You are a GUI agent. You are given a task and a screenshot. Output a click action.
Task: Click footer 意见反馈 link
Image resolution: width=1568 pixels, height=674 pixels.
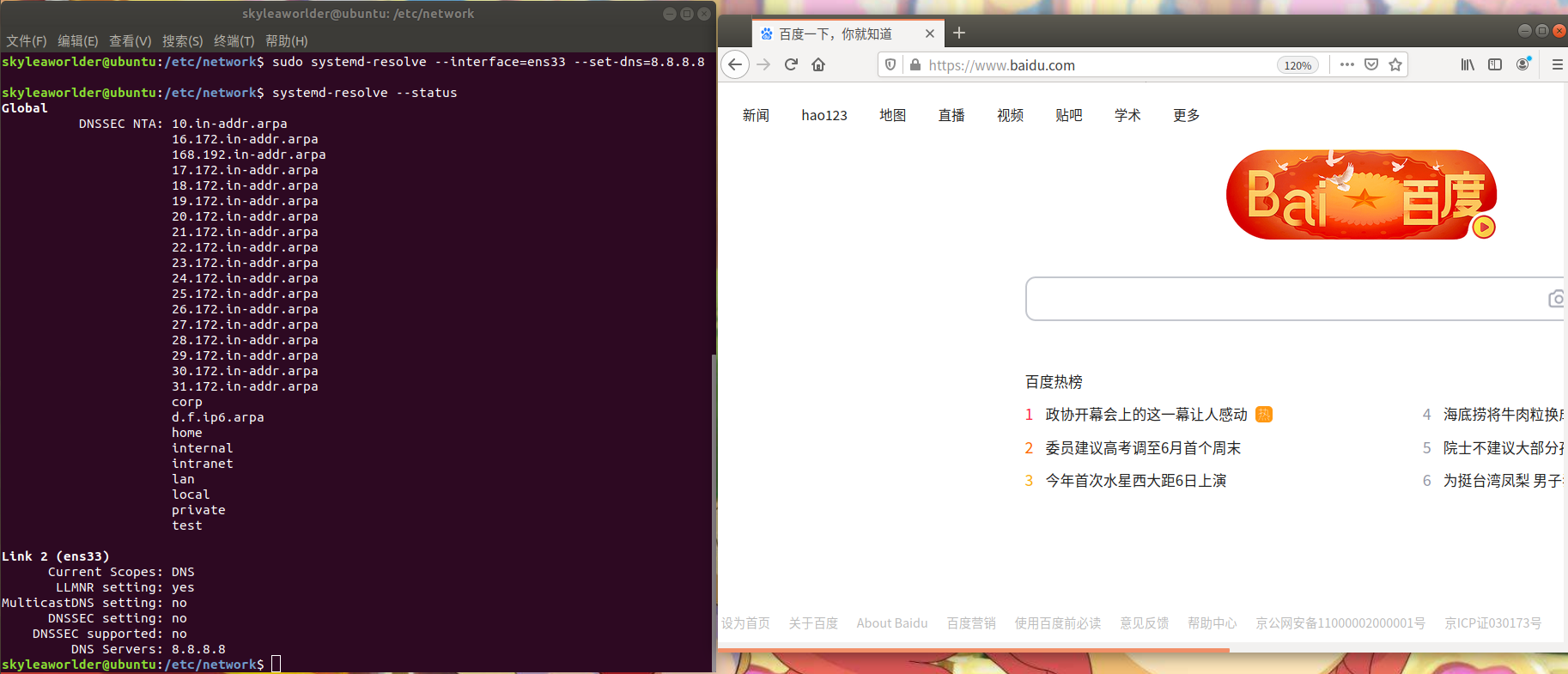(1145, 623)
